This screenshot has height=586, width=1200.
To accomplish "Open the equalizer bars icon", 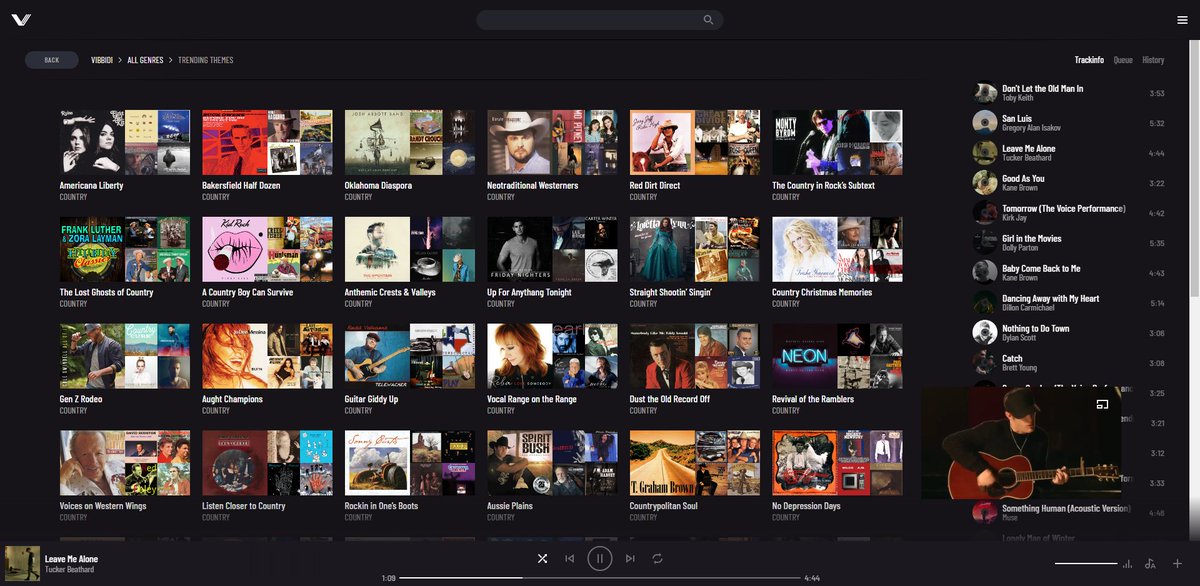I will [x=1128, y=564].
